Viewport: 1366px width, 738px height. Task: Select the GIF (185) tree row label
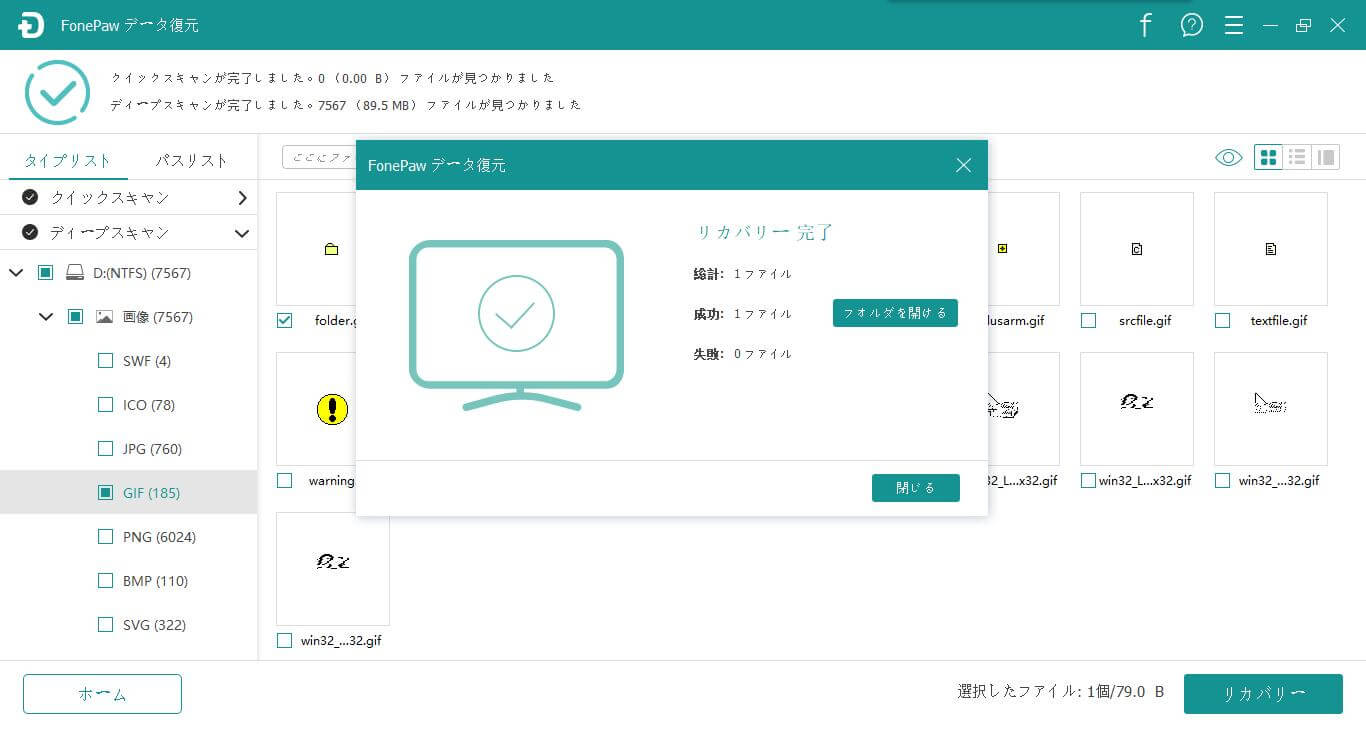(x=151, y=493)
